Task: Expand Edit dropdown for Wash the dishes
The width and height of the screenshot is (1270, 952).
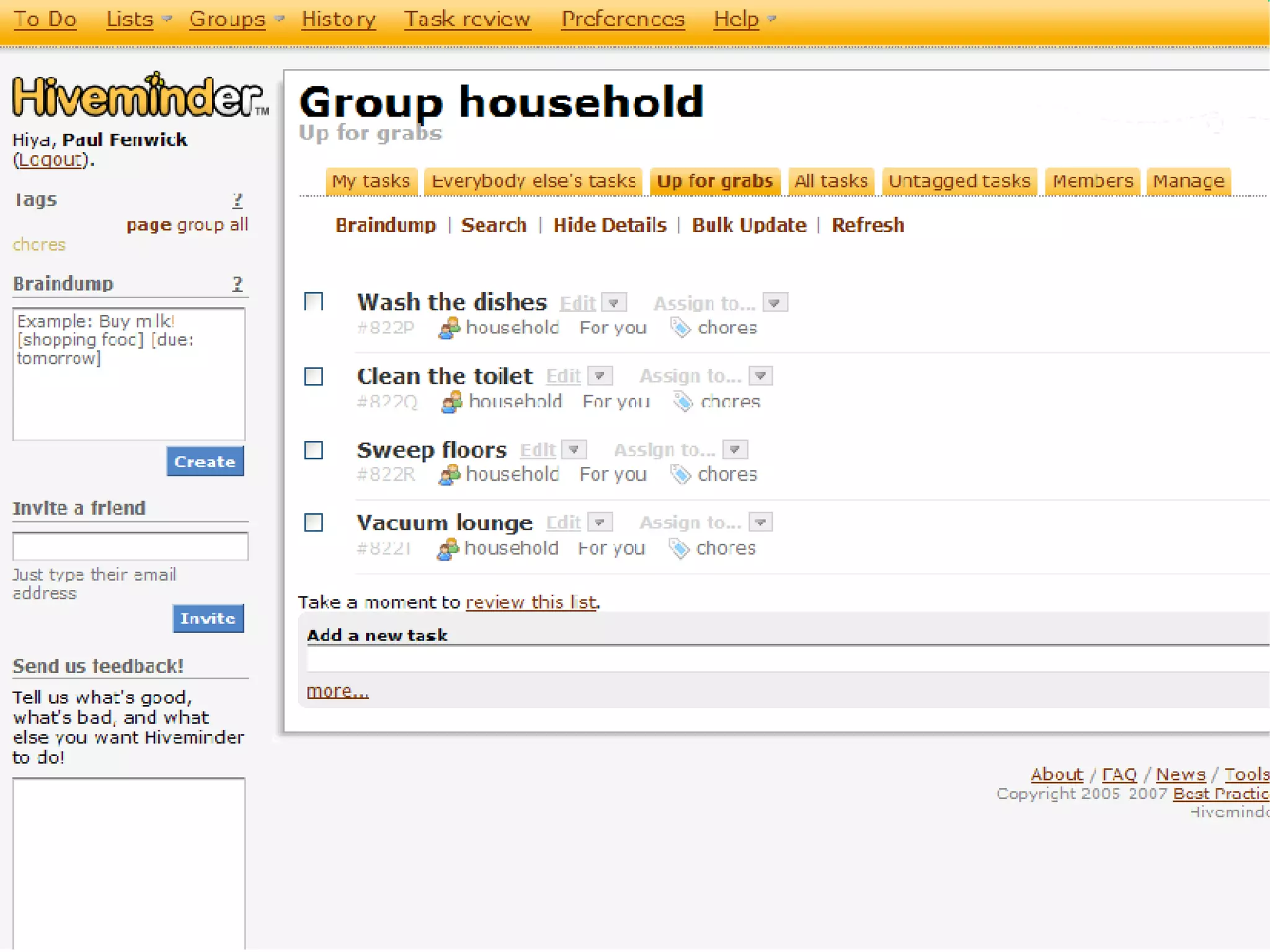Action: coord(614,303)
